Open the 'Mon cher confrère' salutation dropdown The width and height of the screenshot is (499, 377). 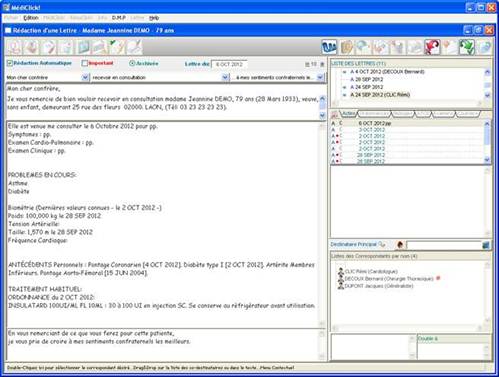click(85, 77)
